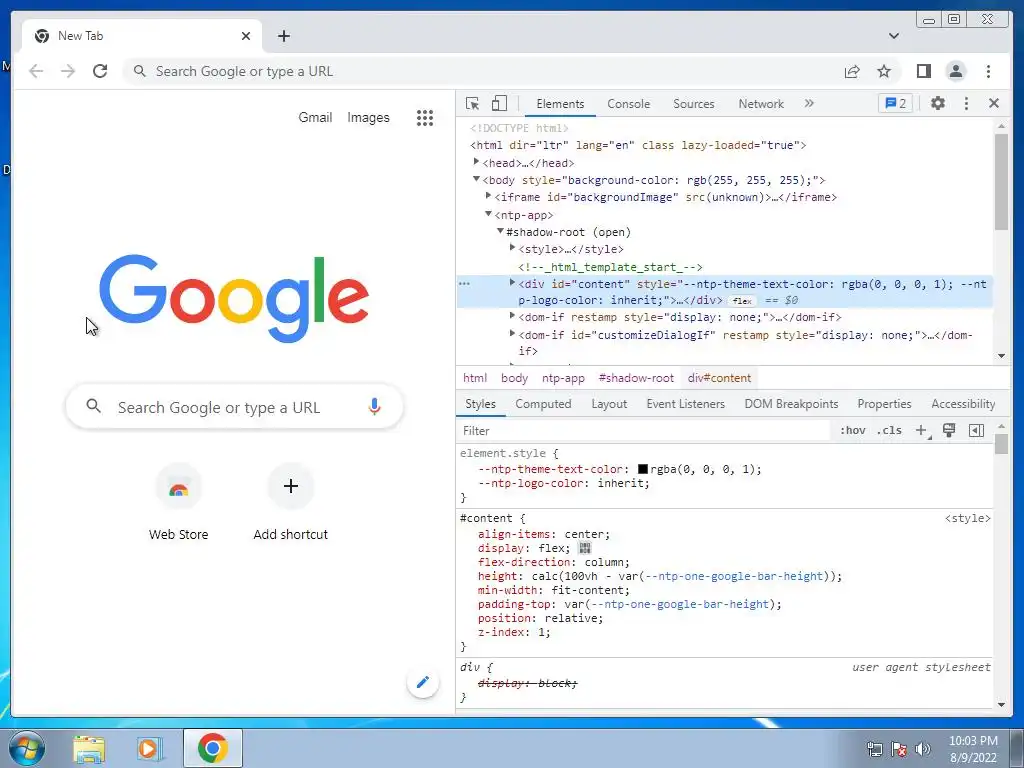Expand the head element node
Viewport: 1024px width, 768px height.
click(476, 162)
